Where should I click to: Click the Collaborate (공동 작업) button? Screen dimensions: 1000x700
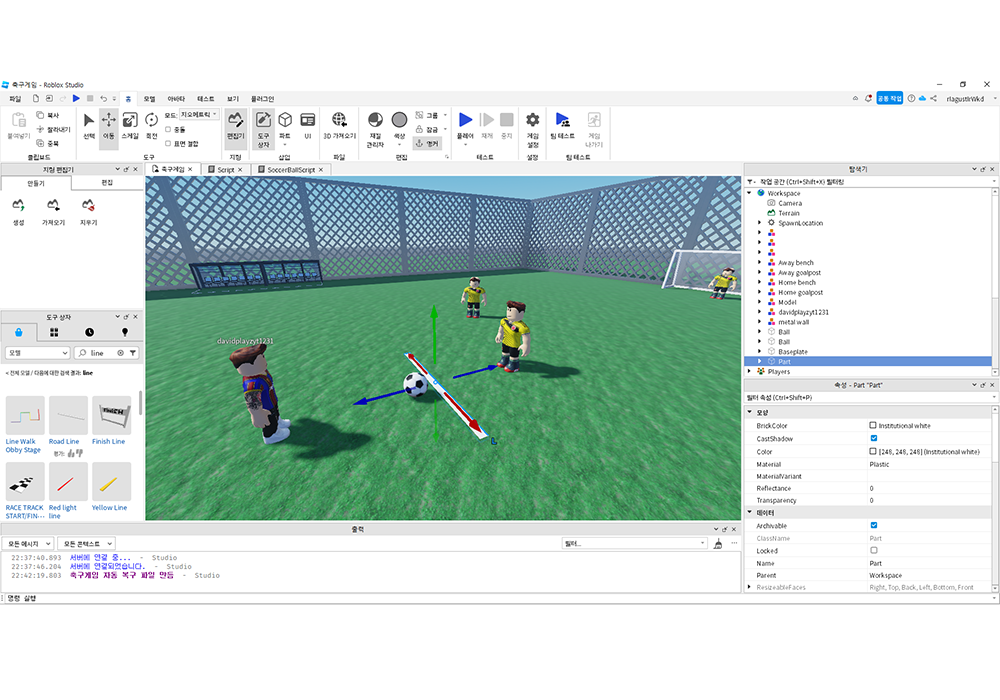coord(889,98)
